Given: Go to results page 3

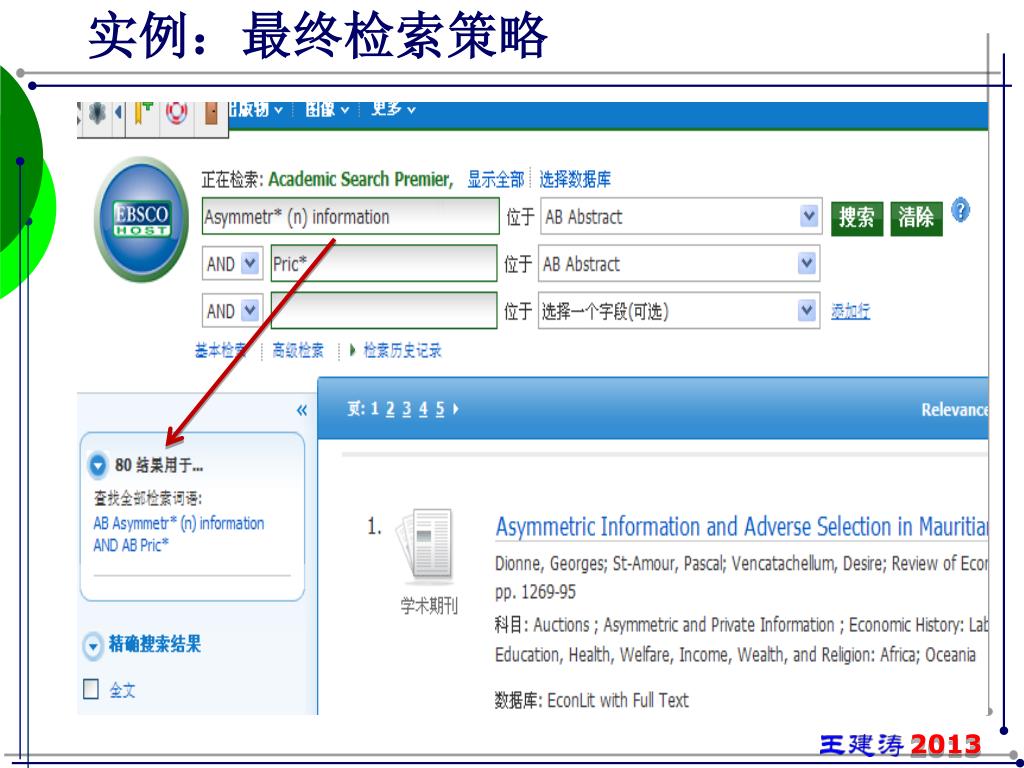Looking at the screenshot, I should (x=406, y=409).
